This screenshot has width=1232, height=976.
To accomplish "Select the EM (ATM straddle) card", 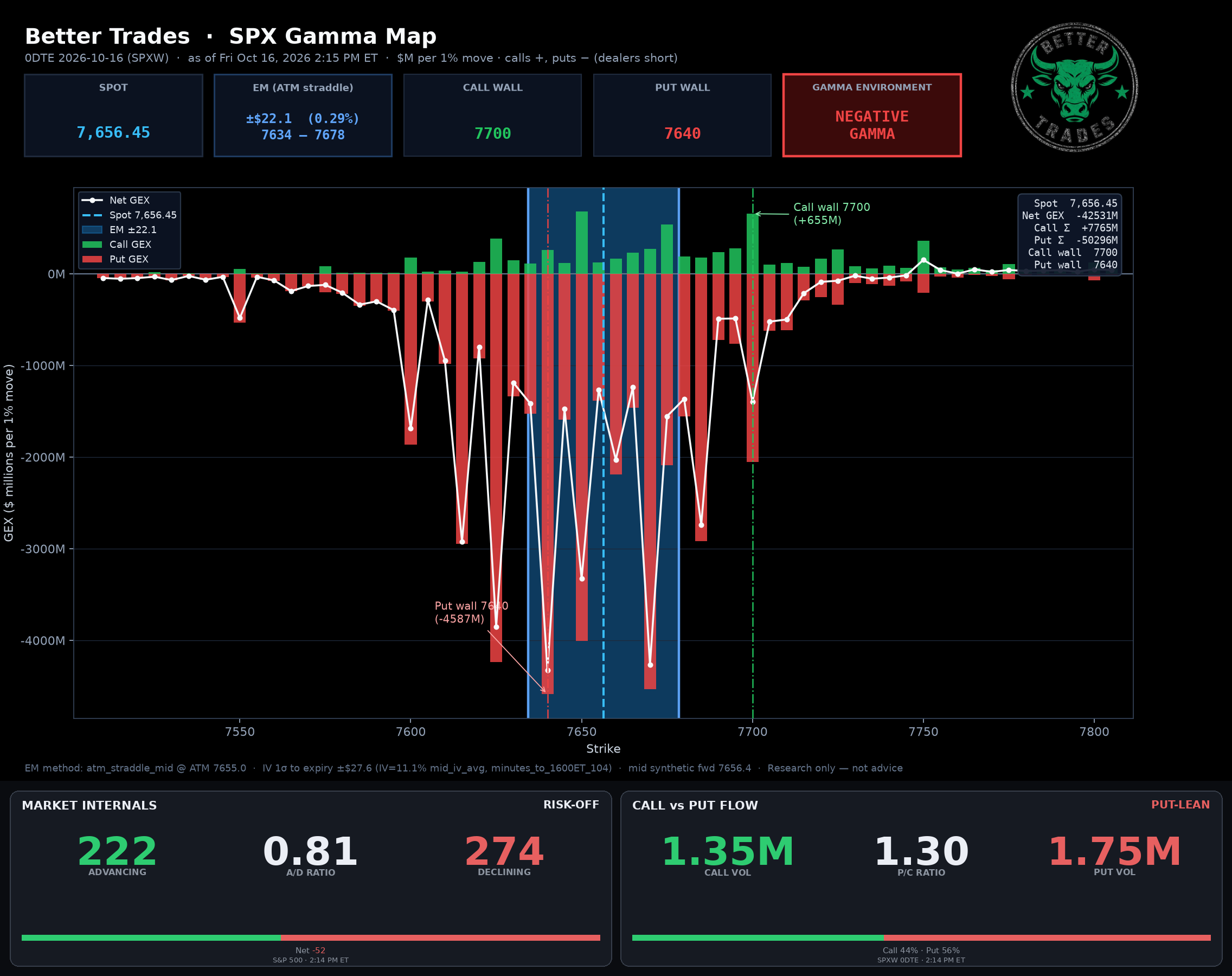I will click(303, 115).
